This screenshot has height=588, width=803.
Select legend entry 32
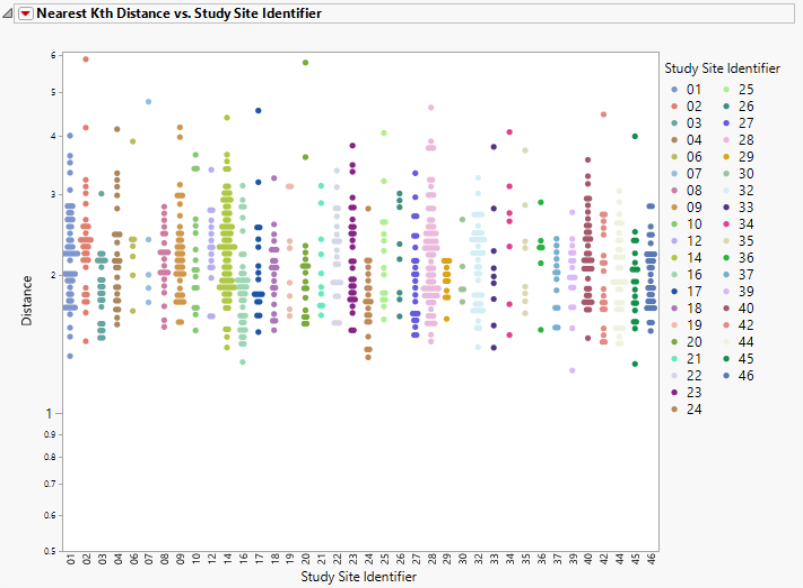point(738,191)
